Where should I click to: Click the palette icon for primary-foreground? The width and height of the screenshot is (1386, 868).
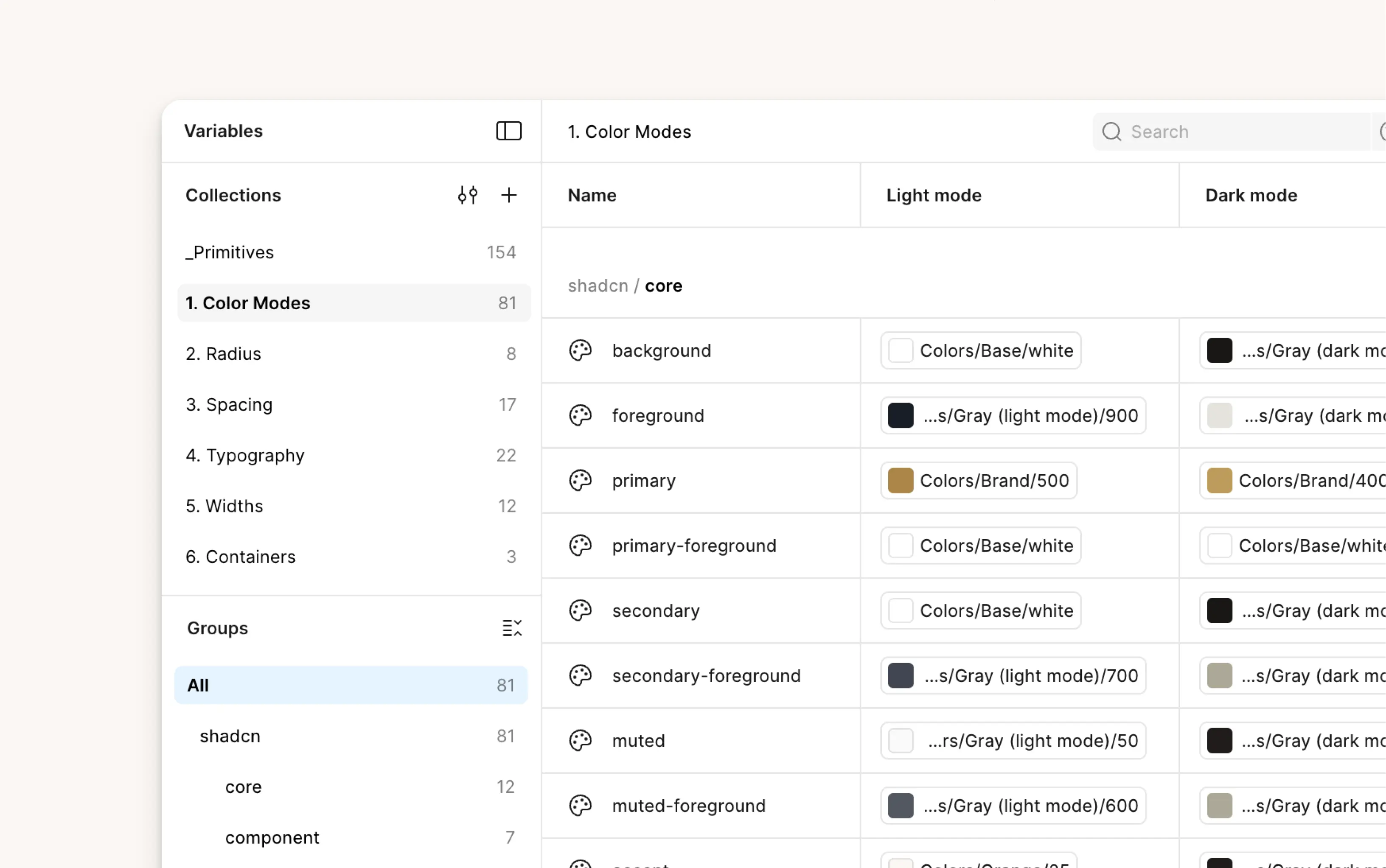click(580, 546)
